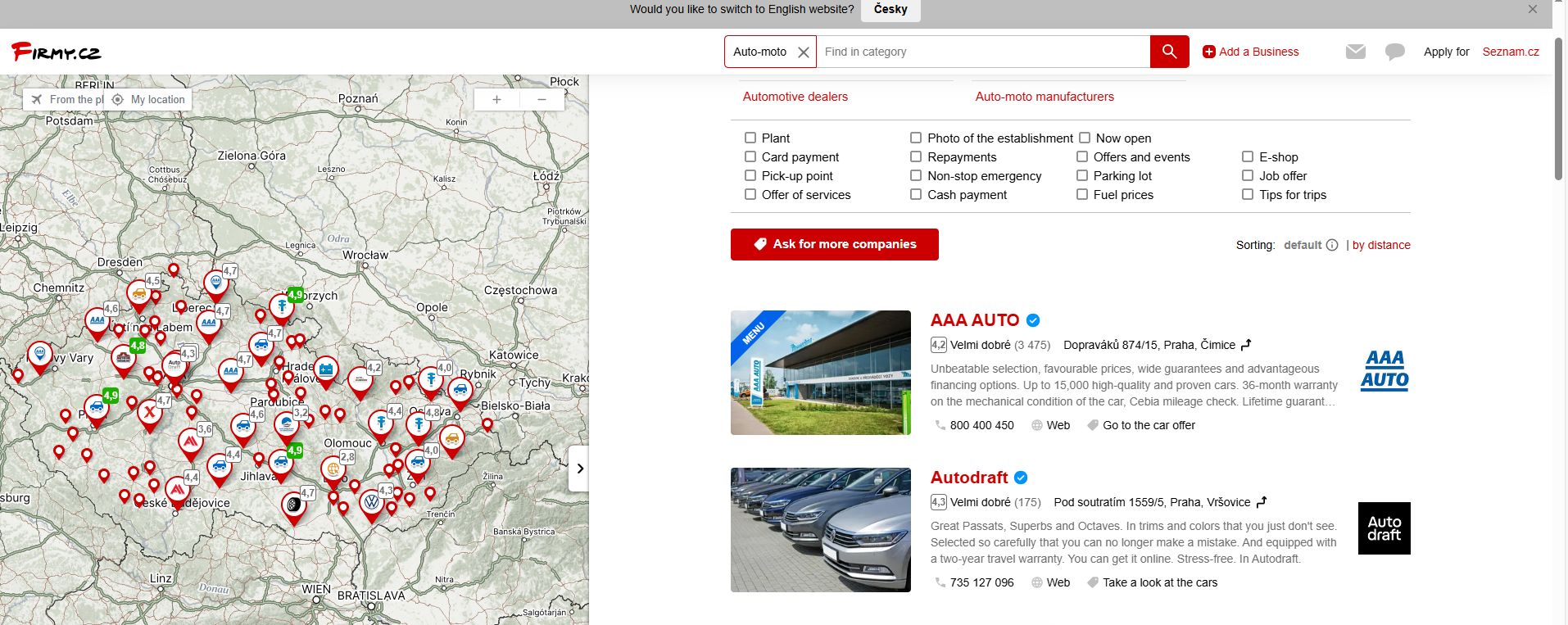Click the Firmy.cz logo
This screenshot has width=1568, height=625.
pos(56,52)
